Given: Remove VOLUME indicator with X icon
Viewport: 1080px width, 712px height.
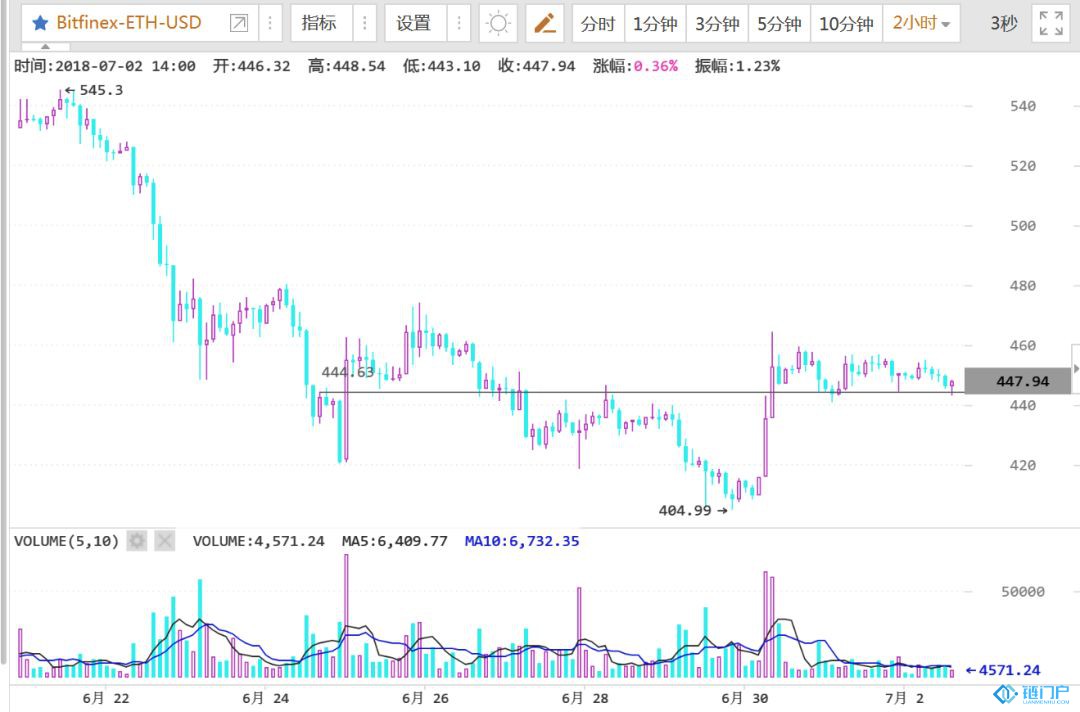Looking at the screenshot, I should (165, 541).
